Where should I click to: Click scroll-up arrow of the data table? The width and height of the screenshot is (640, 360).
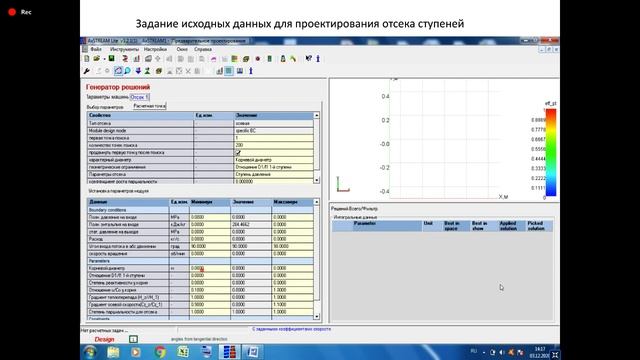tap(317, 202)
